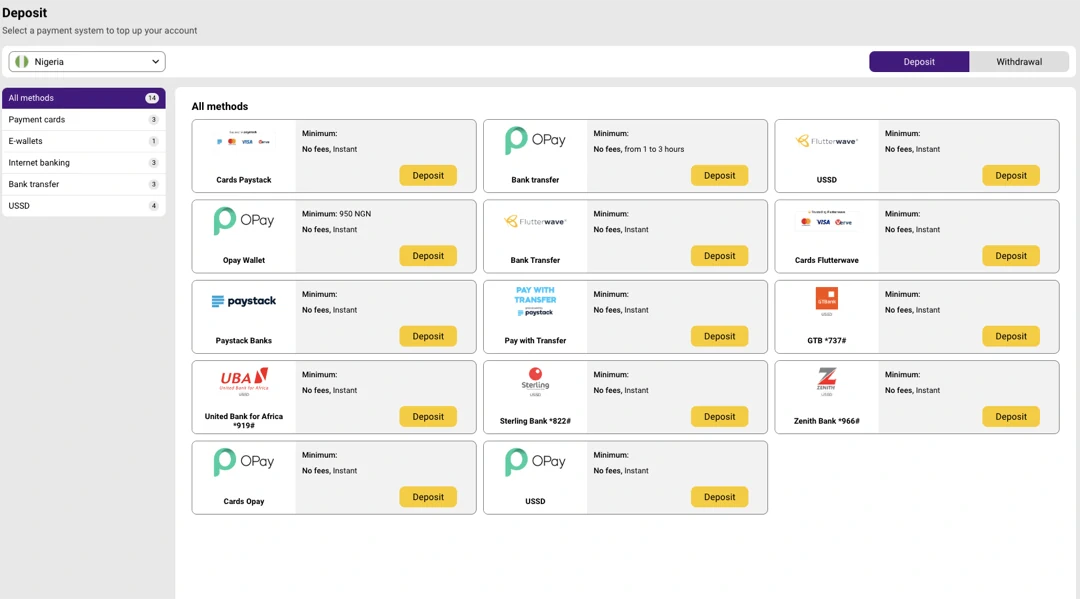
Task: Click the 'Pay with Transfer' label
Action: 535,340
